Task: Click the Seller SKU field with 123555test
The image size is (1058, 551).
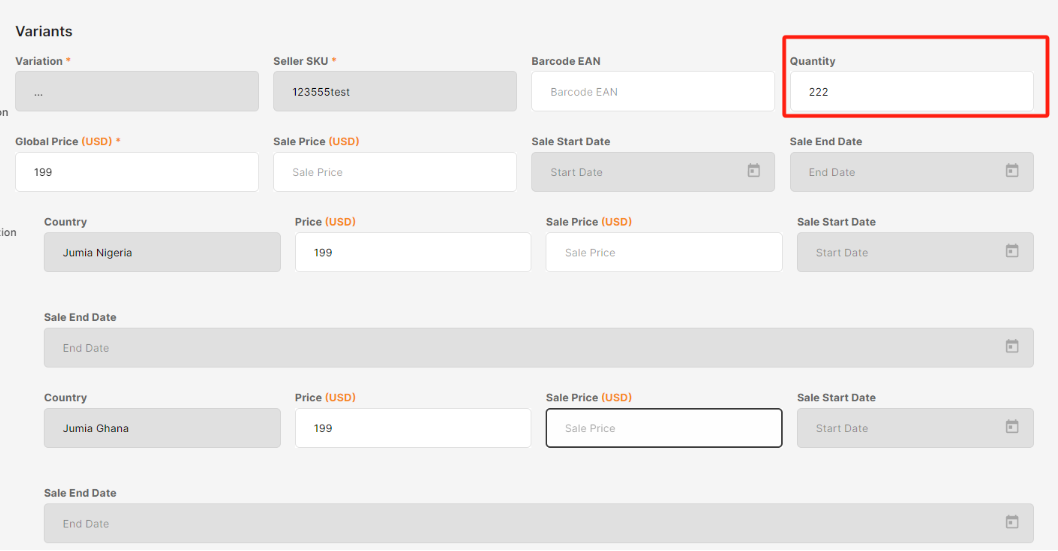Action: pyautogui.click(x=394, y=92)
